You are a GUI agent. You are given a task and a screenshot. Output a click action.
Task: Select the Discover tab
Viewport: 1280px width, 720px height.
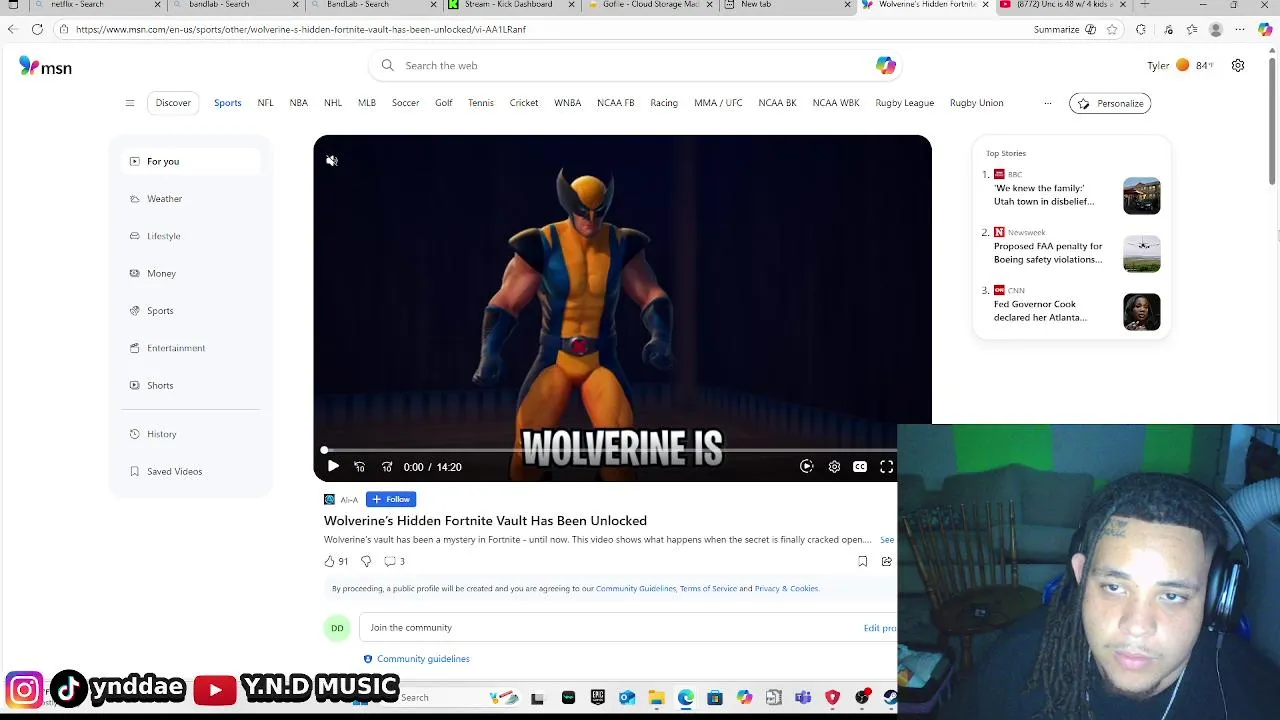click(x=173, y=103)
